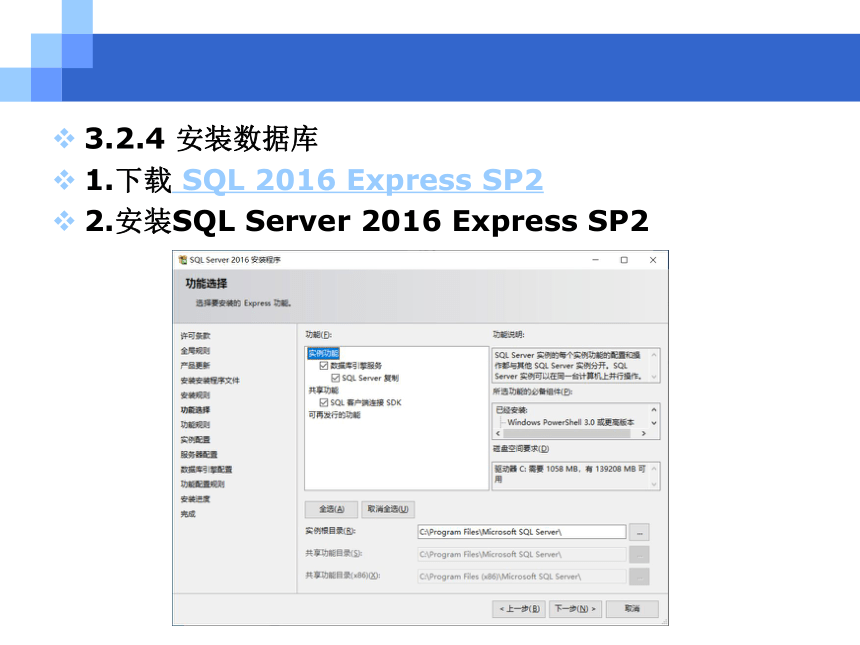Browse for the 实例根目录 folder

click(x=640, y=532)
